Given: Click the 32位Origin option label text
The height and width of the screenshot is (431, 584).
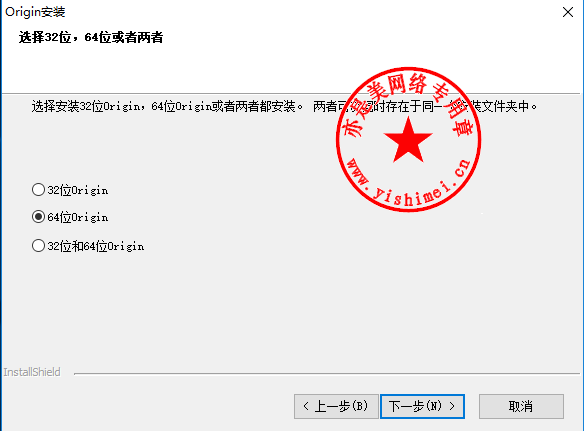Looking at the screenshot, I should tap(78, 190).
